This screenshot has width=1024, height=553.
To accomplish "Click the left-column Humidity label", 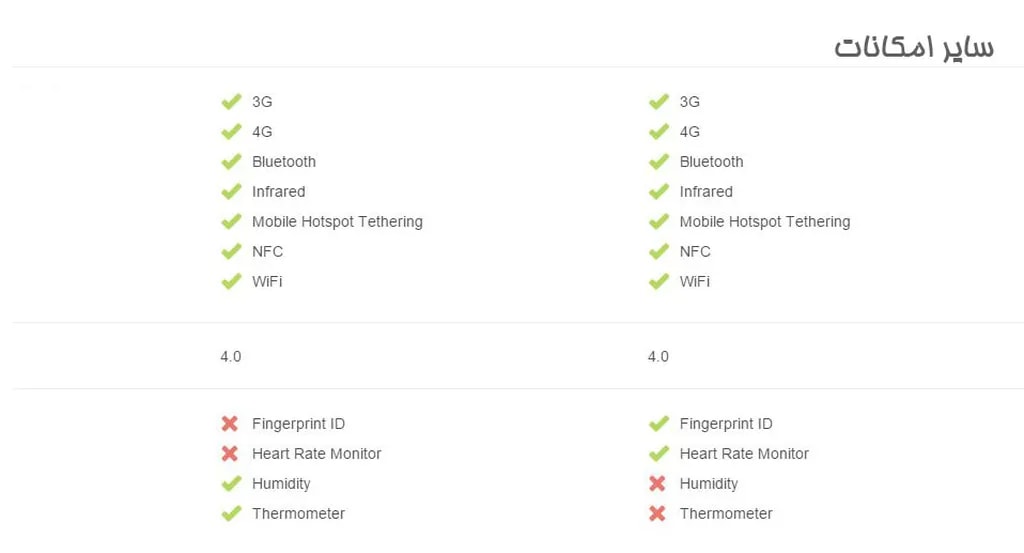I will (x=281, y=484).
